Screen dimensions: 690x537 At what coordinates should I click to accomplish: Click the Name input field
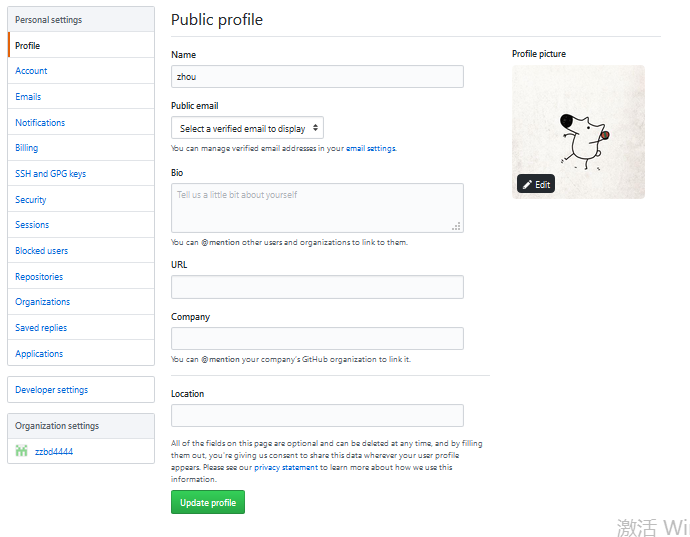click(317, 77)
